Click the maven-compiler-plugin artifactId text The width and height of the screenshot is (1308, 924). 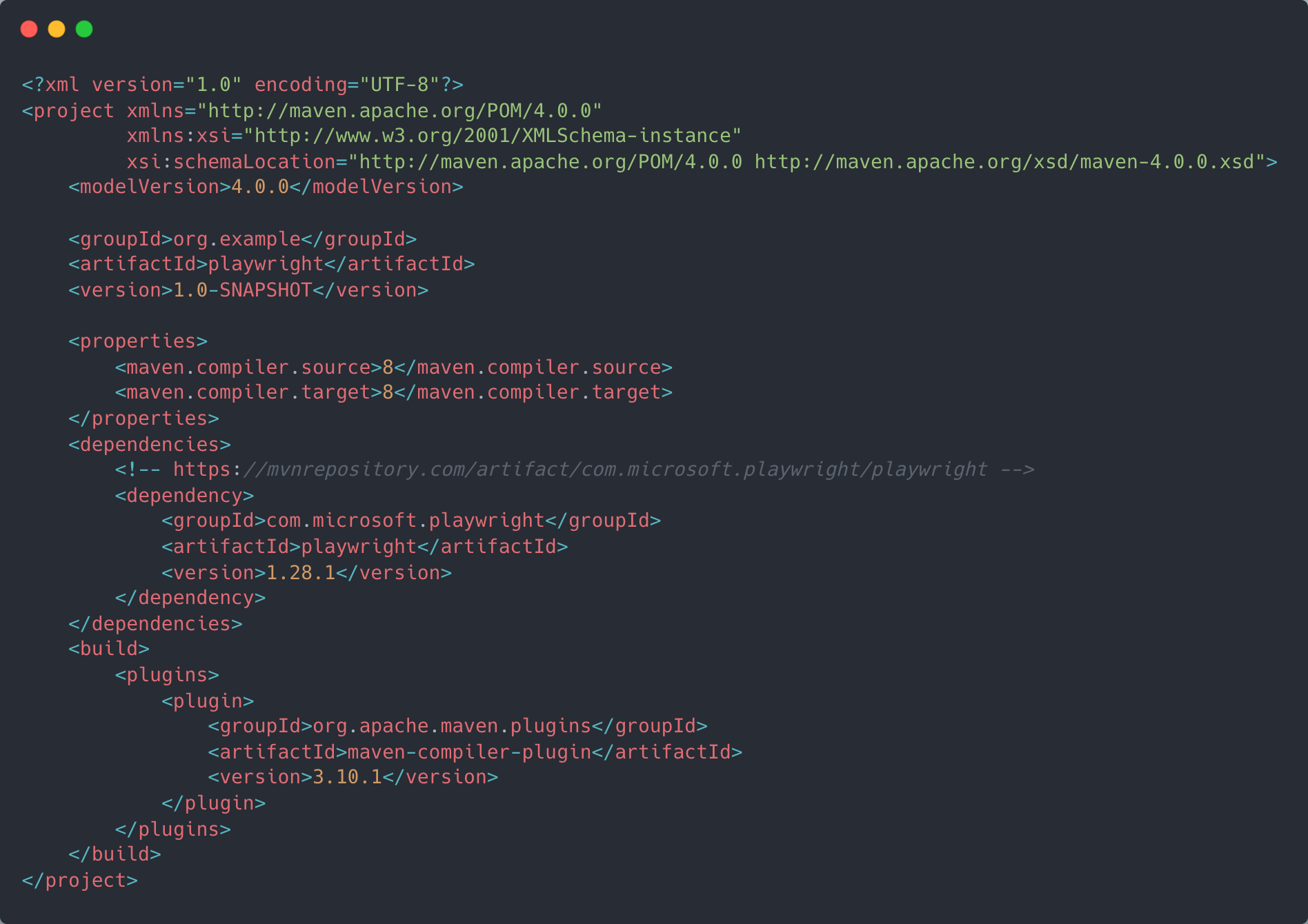(469, 752)
